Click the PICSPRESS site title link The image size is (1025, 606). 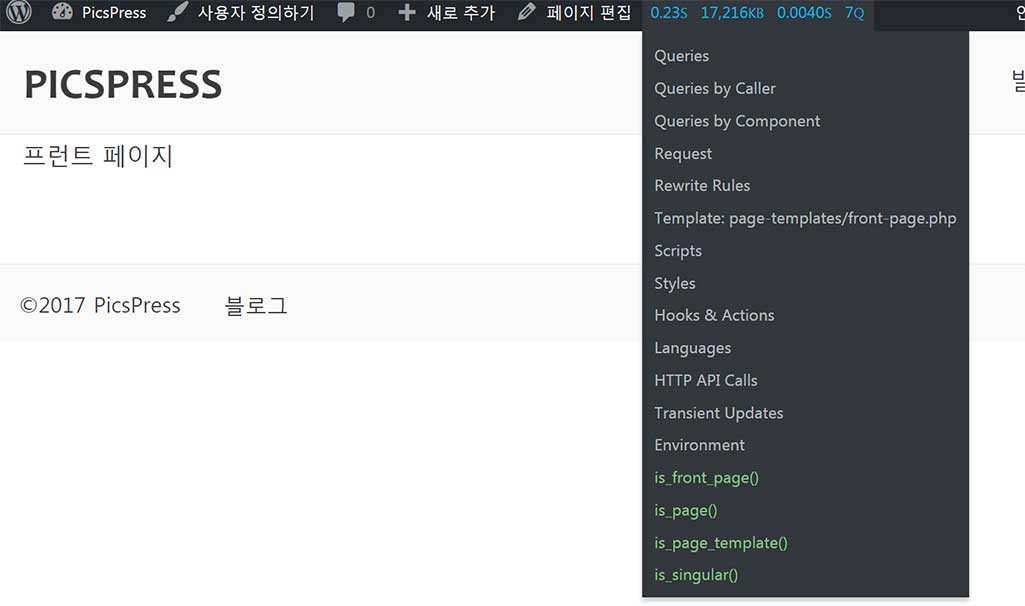123,84
